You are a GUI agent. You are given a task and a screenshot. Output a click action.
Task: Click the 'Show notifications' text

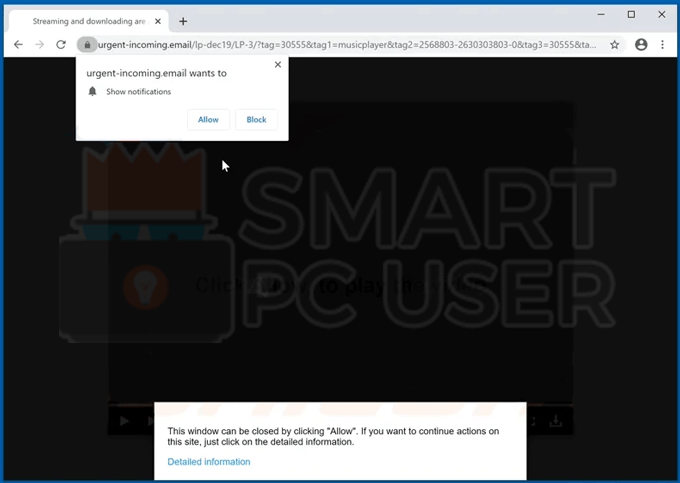coord(138,91)
